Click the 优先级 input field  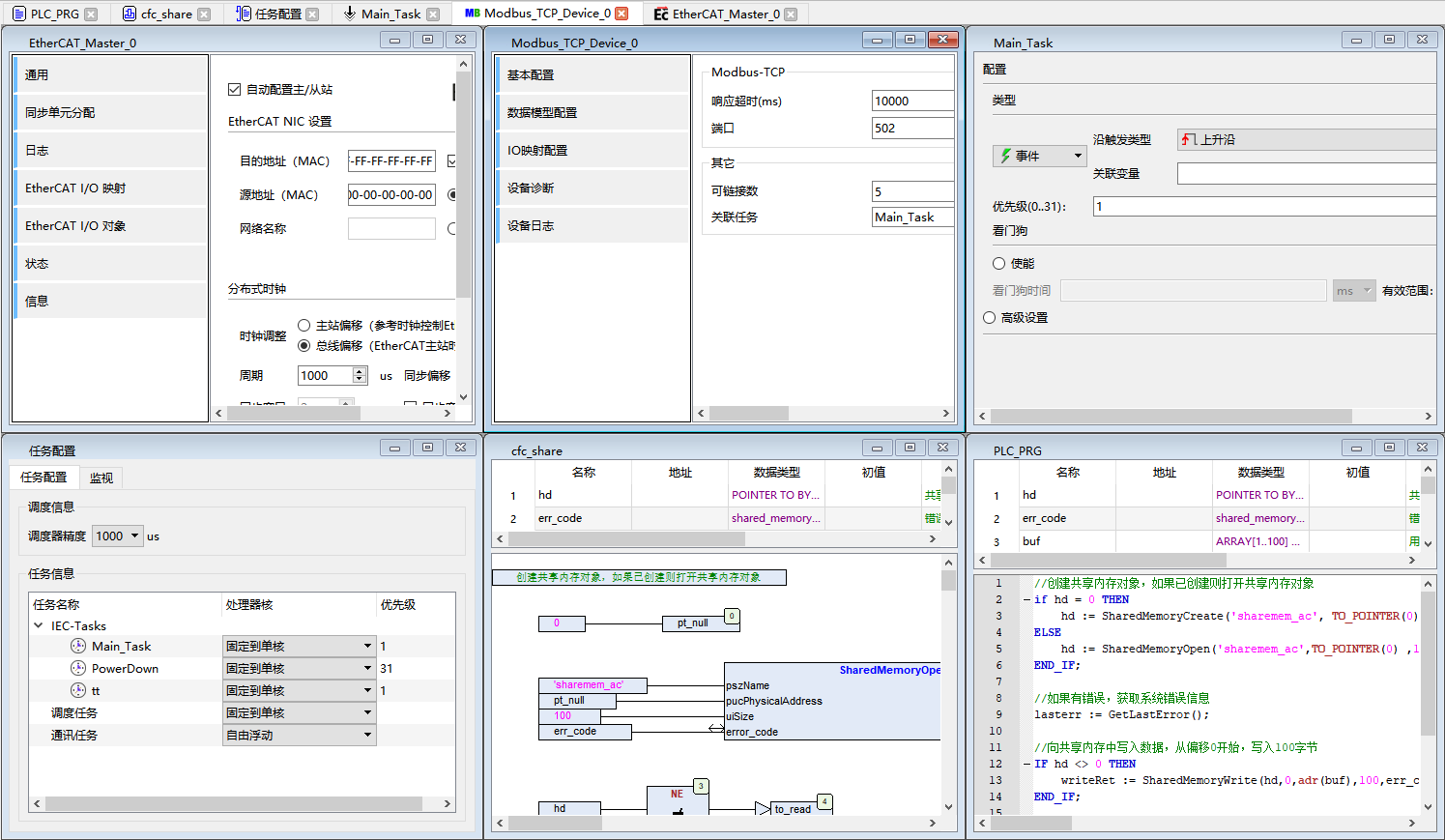click(x=1264, y=206)
